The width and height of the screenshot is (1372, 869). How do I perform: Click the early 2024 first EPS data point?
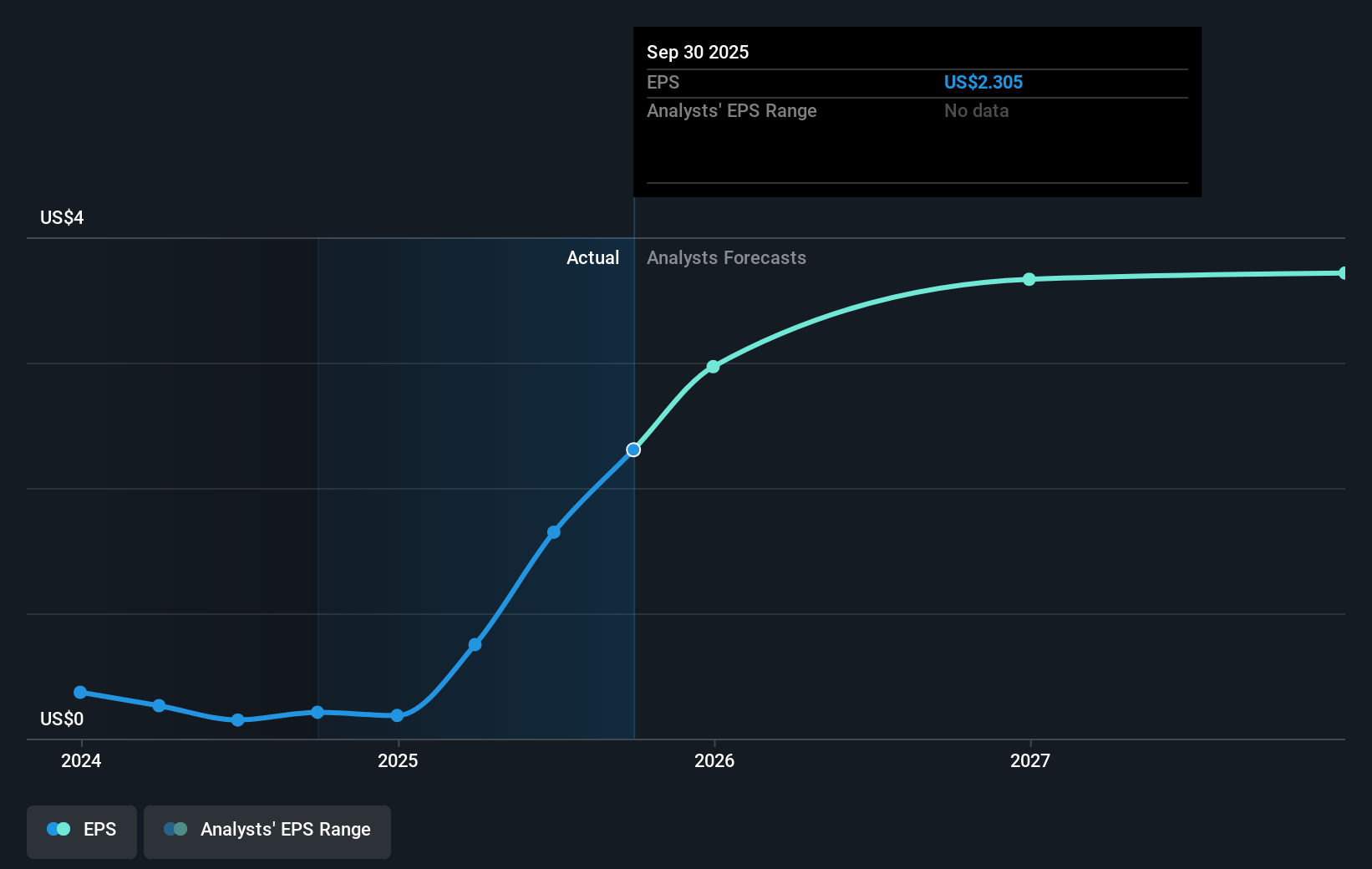tap(80, 692)
